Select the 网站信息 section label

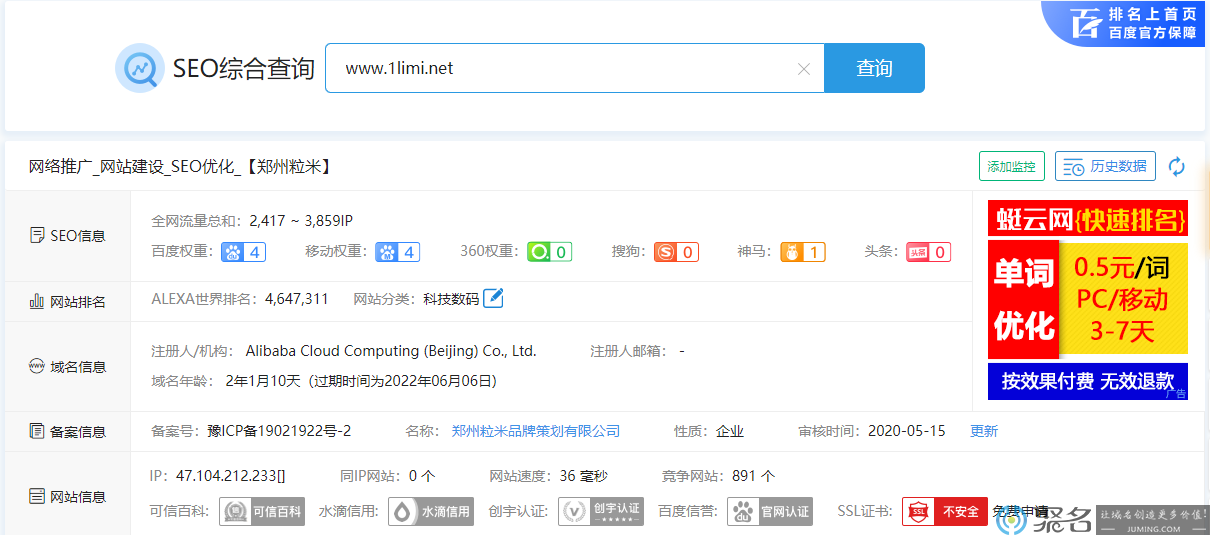point(67,496)
